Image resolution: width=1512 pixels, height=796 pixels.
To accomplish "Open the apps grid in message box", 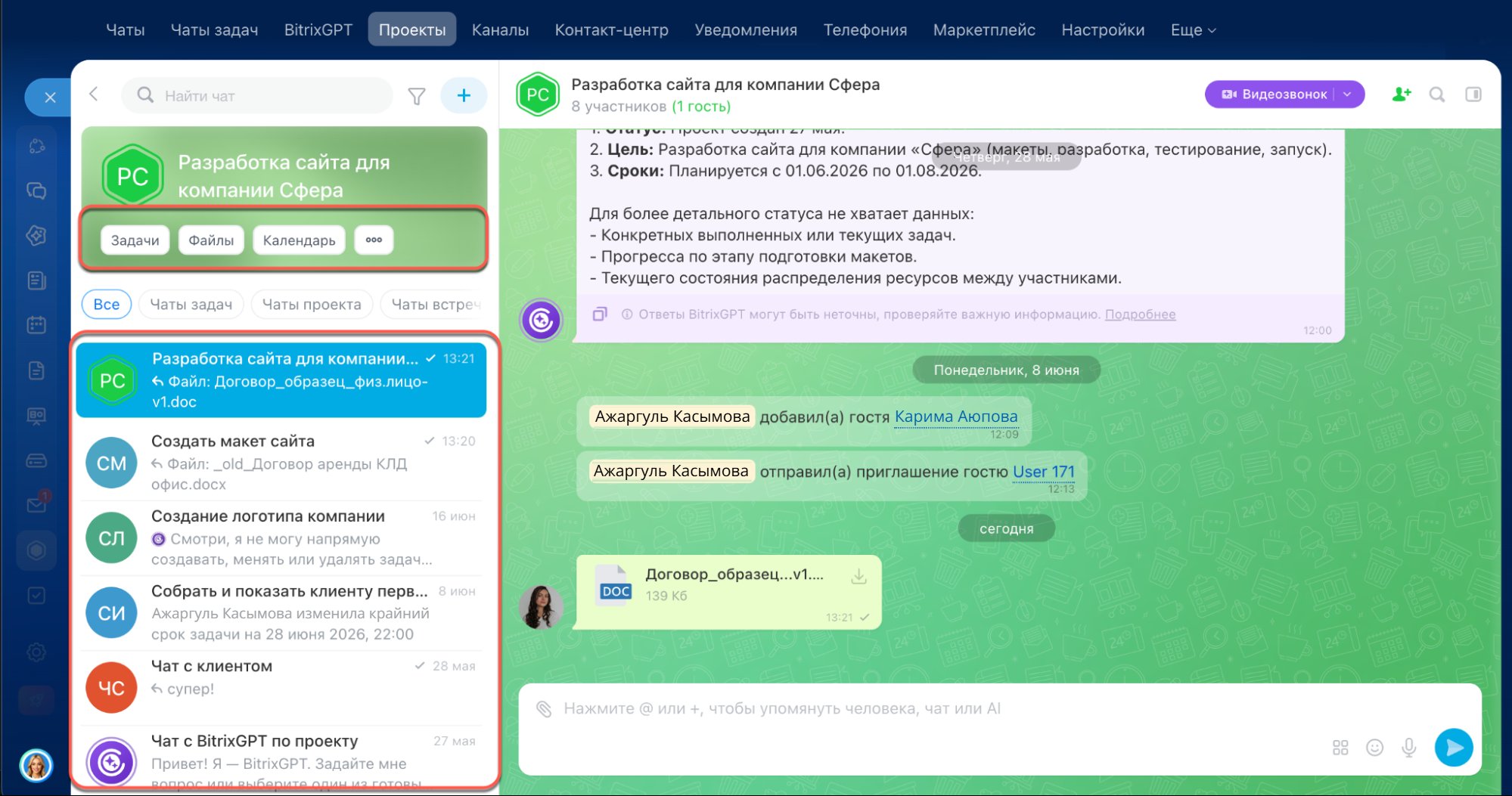I will pyautogui.click(x=1340, y=748).
